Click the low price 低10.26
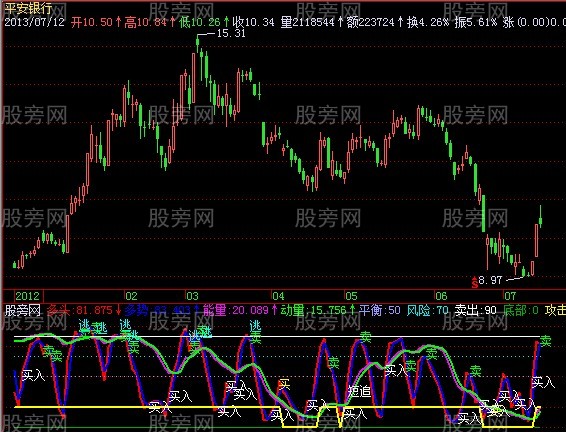 [200, 22]
